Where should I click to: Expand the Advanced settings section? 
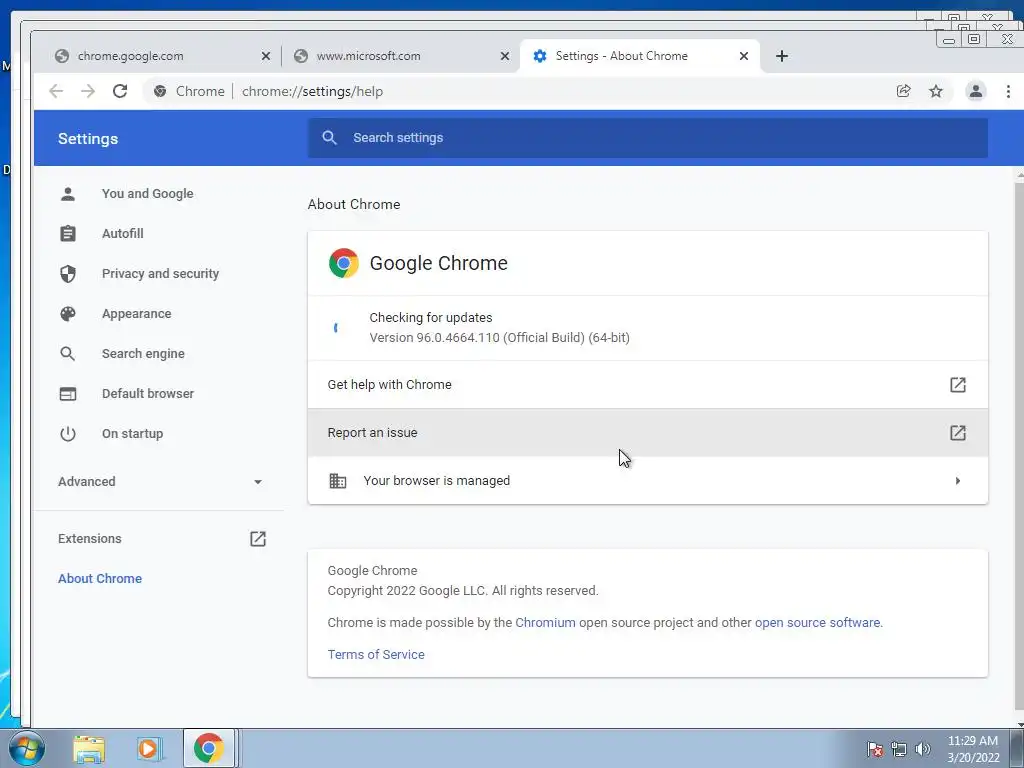(160, 482)
